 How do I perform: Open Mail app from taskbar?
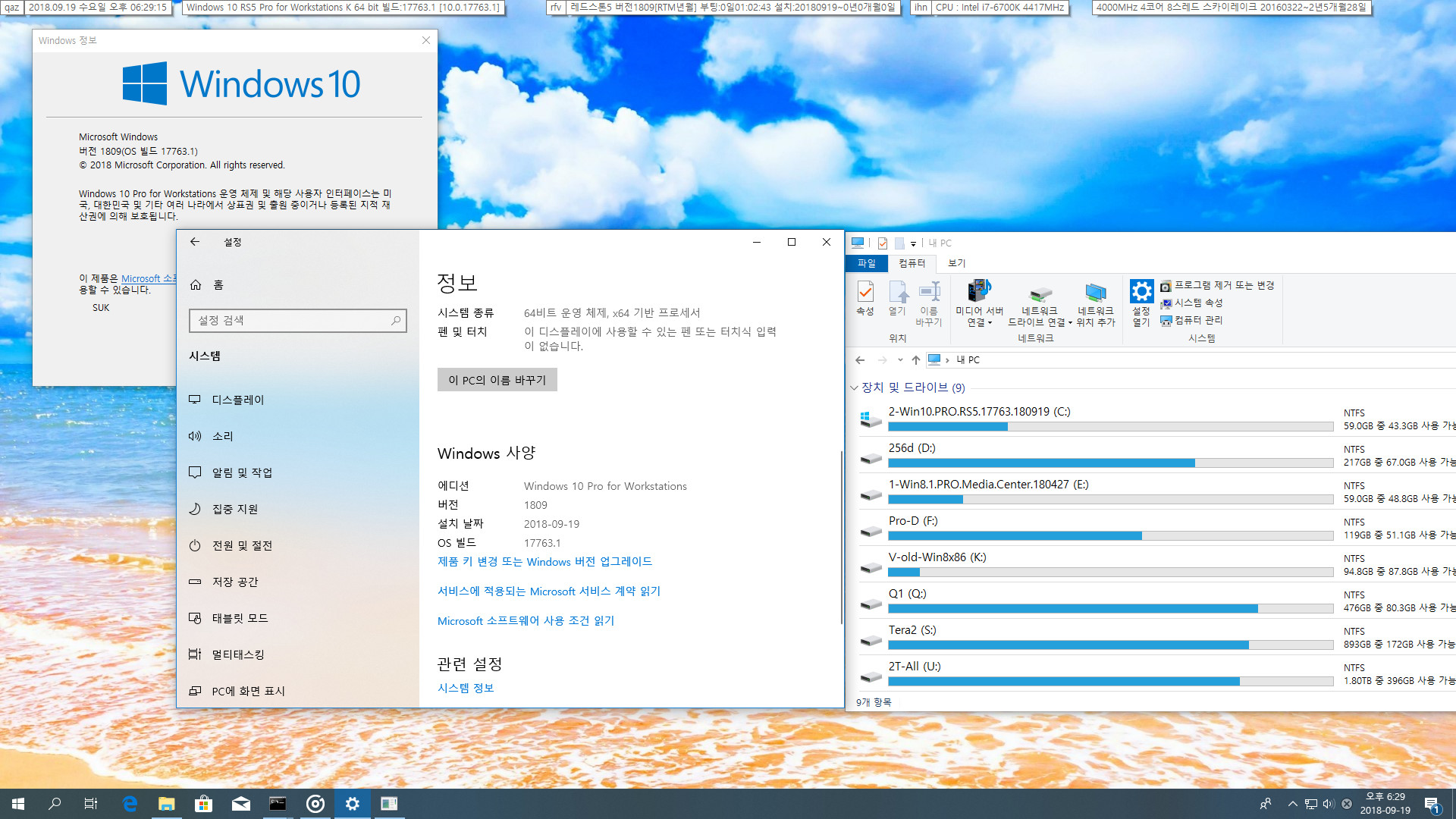point(240,804)
